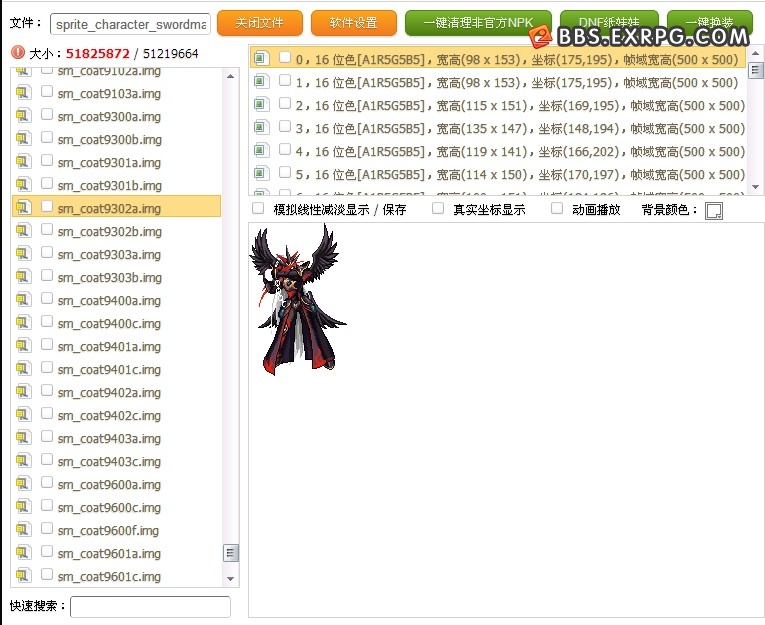Click the image icon of frame 5
The image size is (765, 625).
[x=262, y=174]
